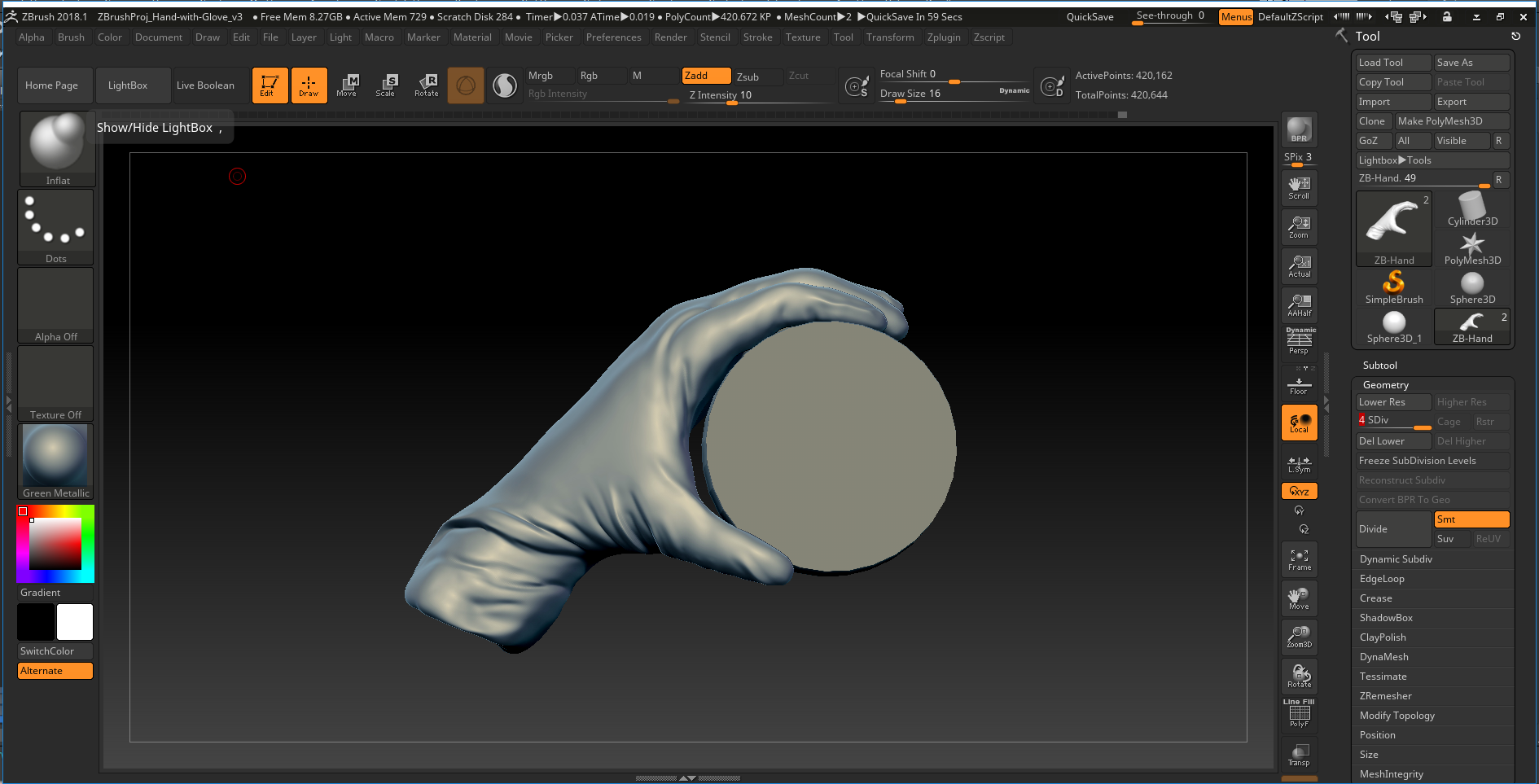Select the Scale transform tool
The height and width of the screenshot is (784, 1539).
pos(386,85)
